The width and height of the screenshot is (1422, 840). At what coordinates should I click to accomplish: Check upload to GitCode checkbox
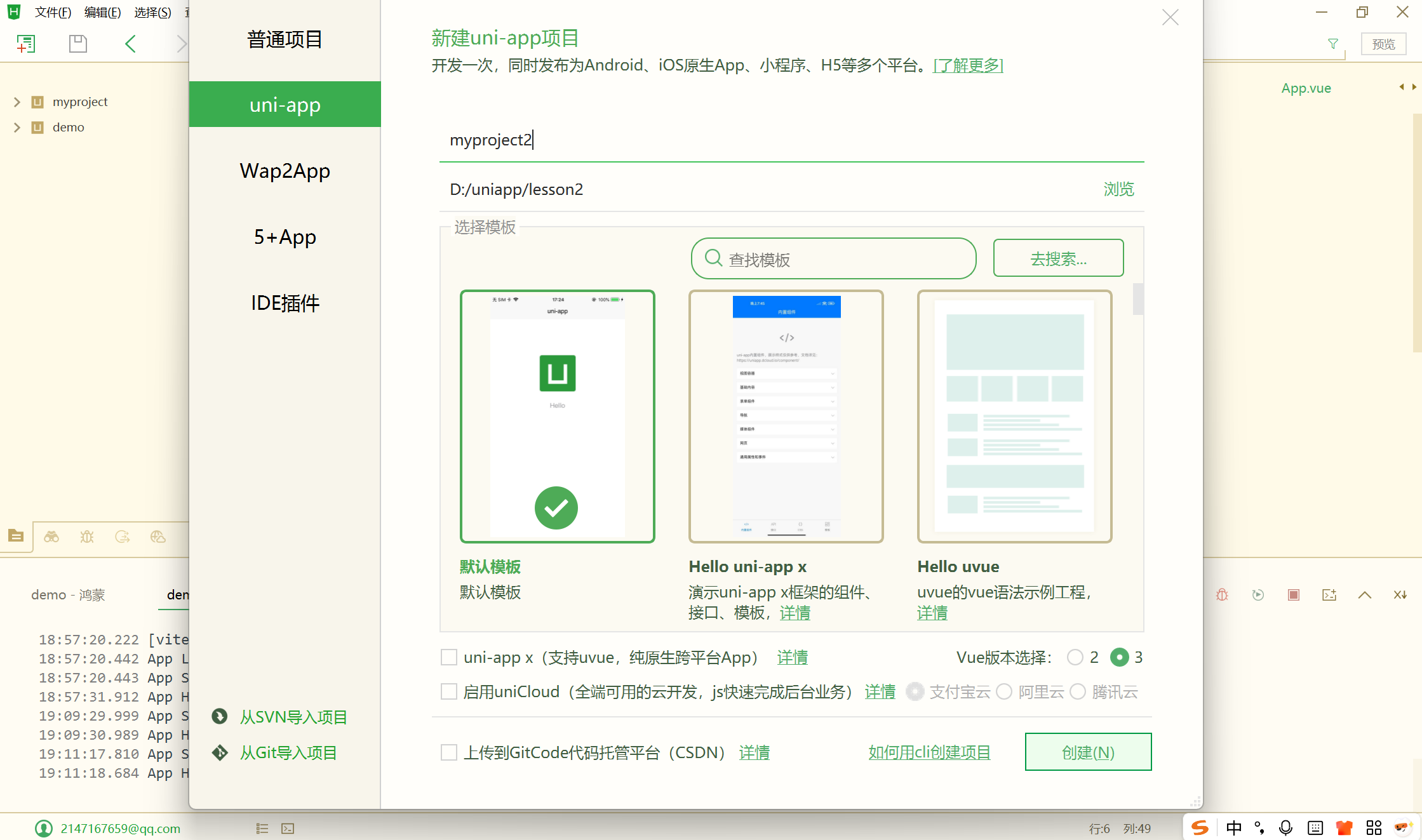[x=449, y=752]
